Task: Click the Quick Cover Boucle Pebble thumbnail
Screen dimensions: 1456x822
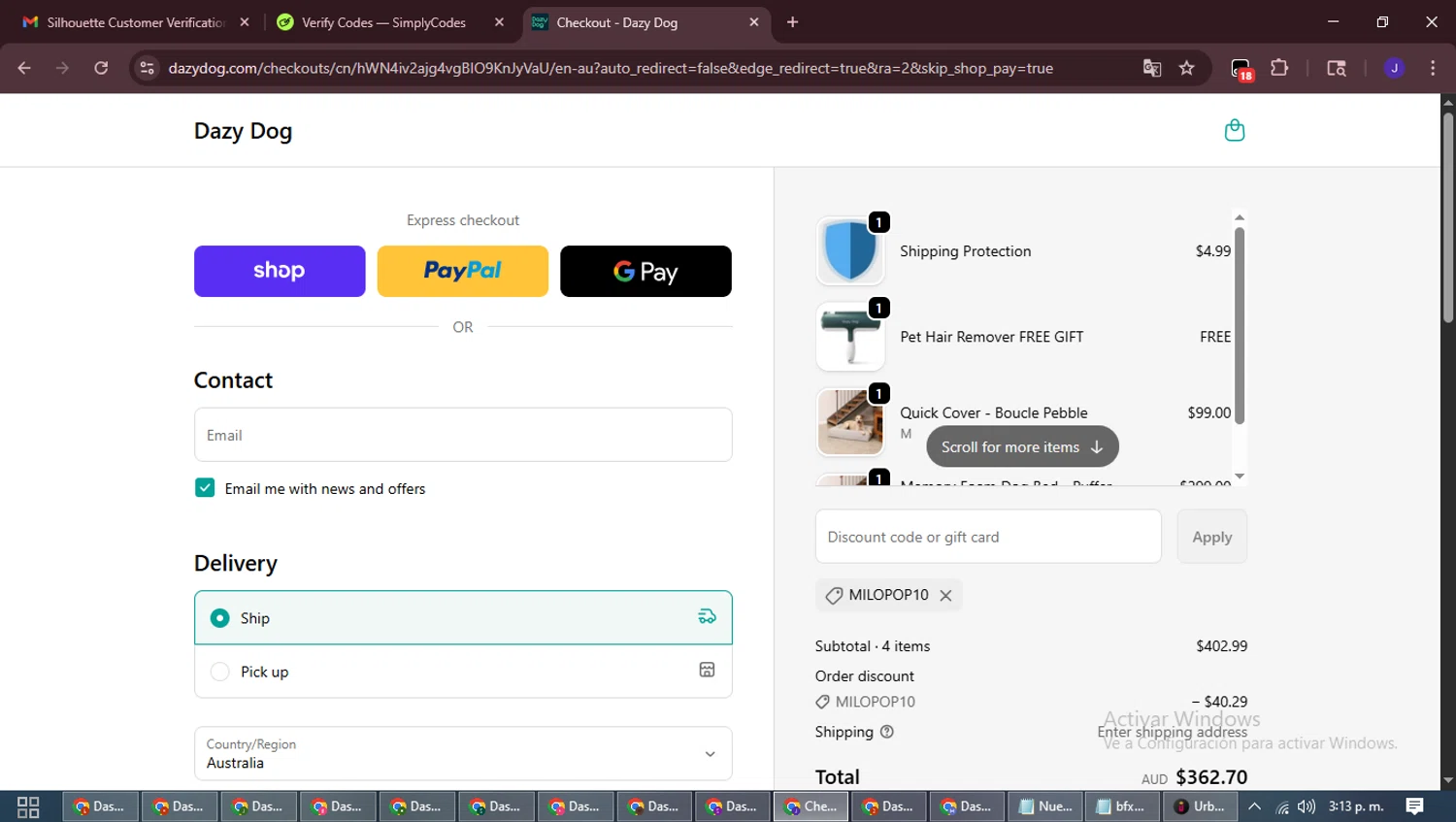Action: [x=850, y=422]
